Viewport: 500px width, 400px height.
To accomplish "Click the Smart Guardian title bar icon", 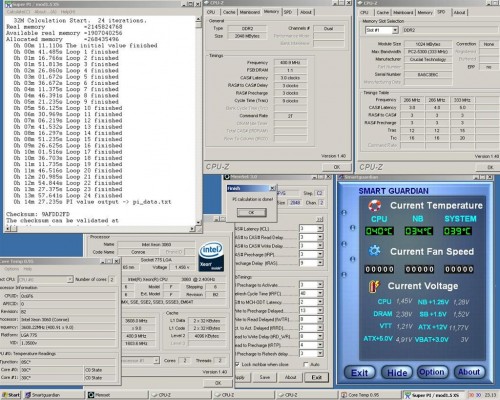I will coord(341,177).
